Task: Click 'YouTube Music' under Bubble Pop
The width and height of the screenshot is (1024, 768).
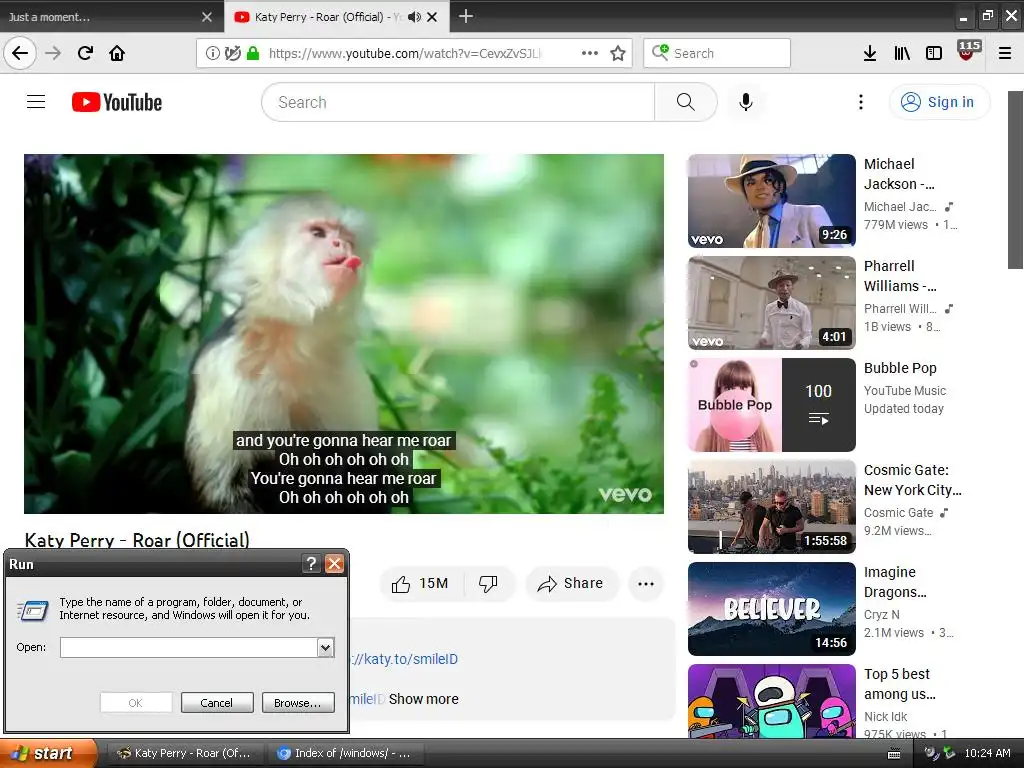Action: [x=904, y=391]
